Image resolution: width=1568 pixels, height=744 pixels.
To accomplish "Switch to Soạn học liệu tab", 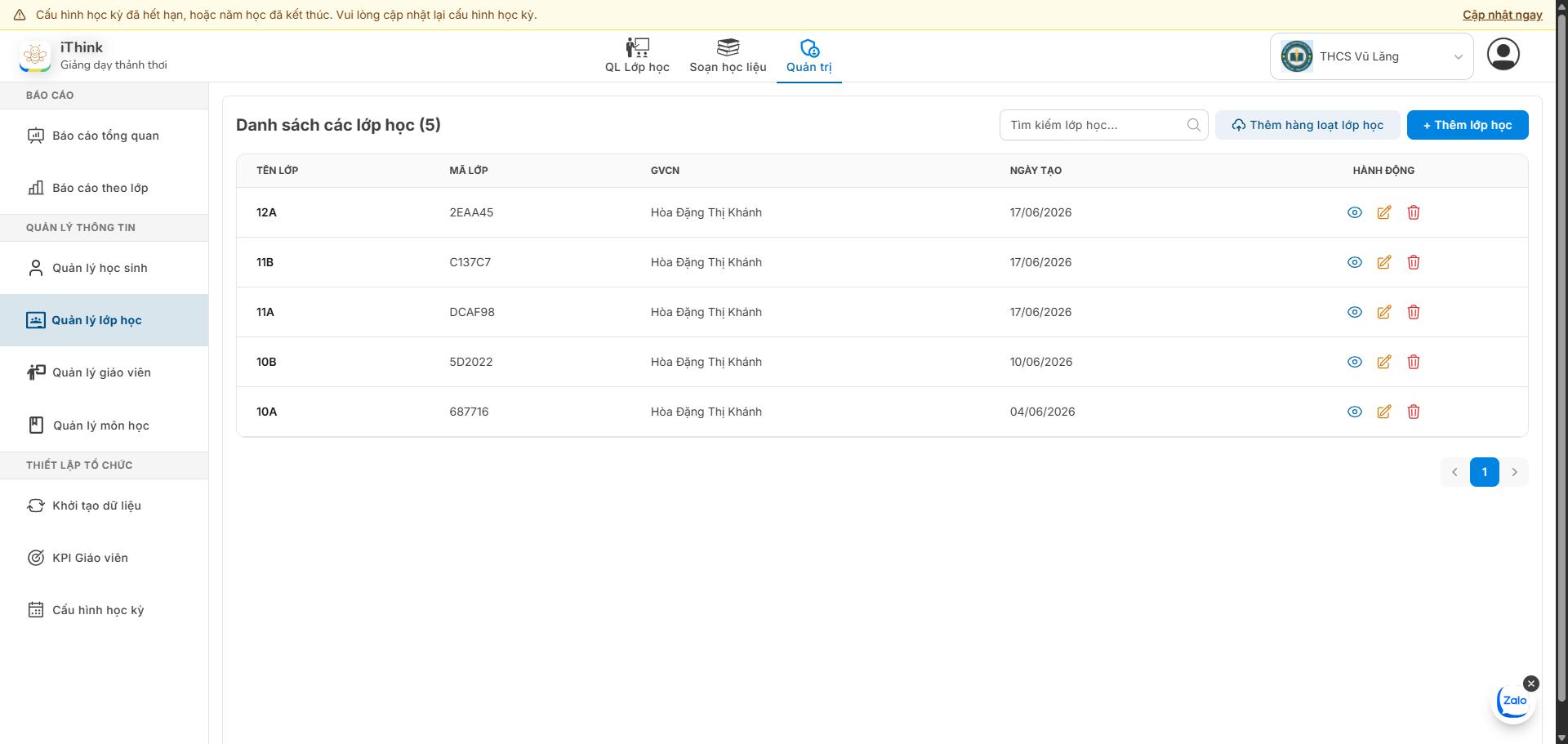I will tap(728, 56).
